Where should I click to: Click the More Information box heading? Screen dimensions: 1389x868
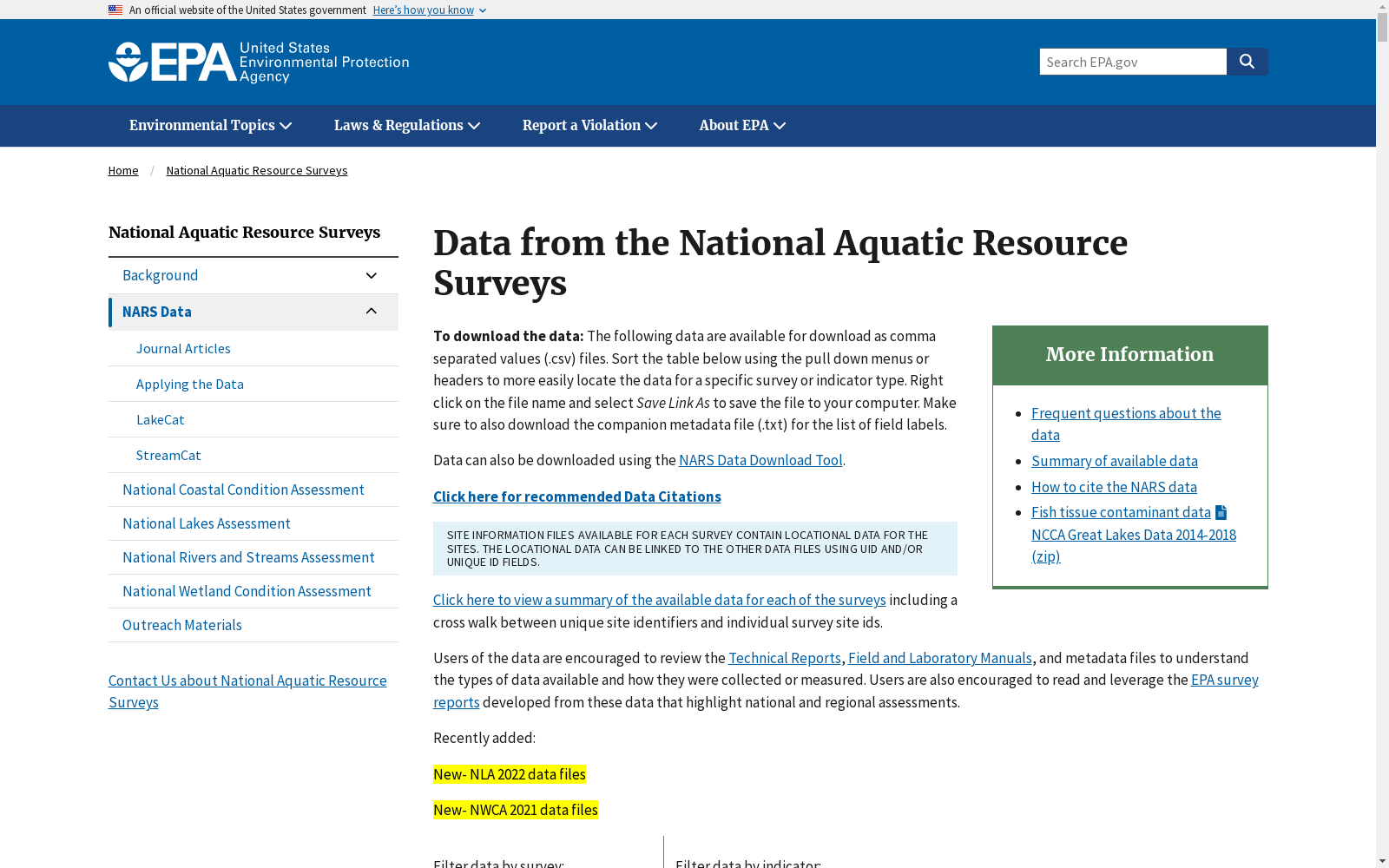click(1129, 355)
